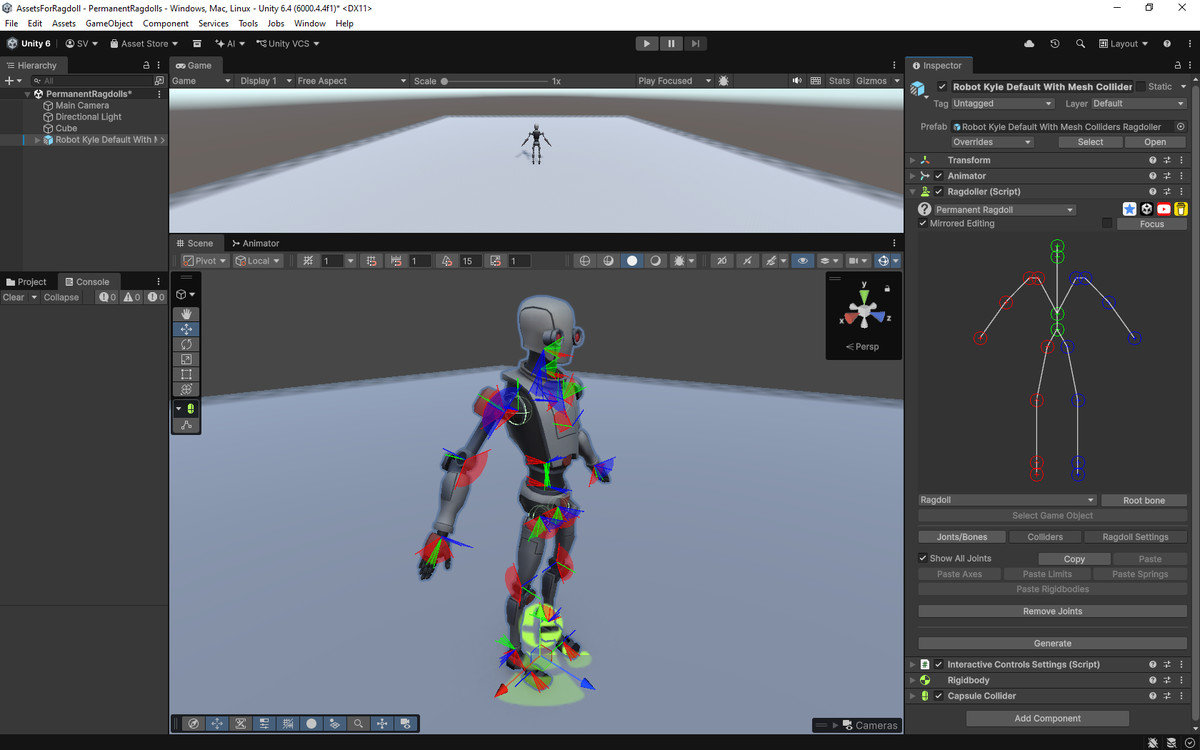Click the Remove Joints button
This screenshot has width=1200, height=750.
click(x=1052, y=611)
